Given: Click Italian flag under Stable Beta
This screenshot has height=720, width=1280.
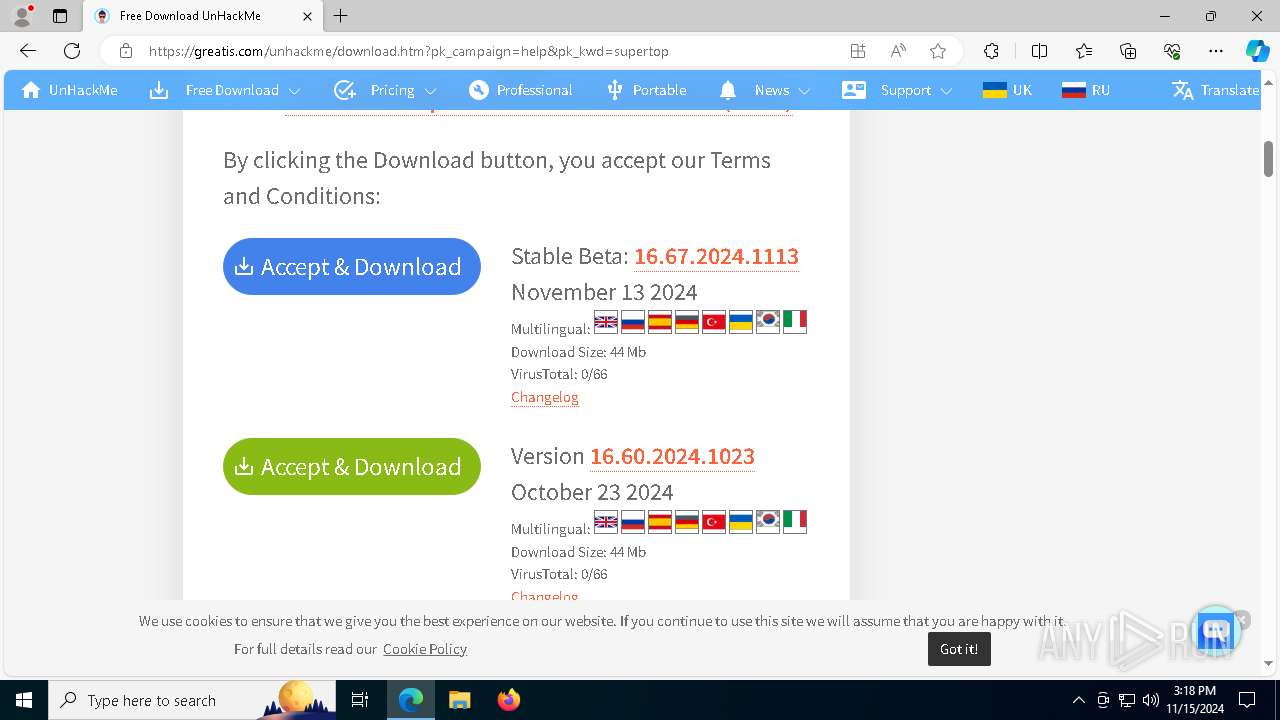Looking at the screenshot, I should 795,321.
